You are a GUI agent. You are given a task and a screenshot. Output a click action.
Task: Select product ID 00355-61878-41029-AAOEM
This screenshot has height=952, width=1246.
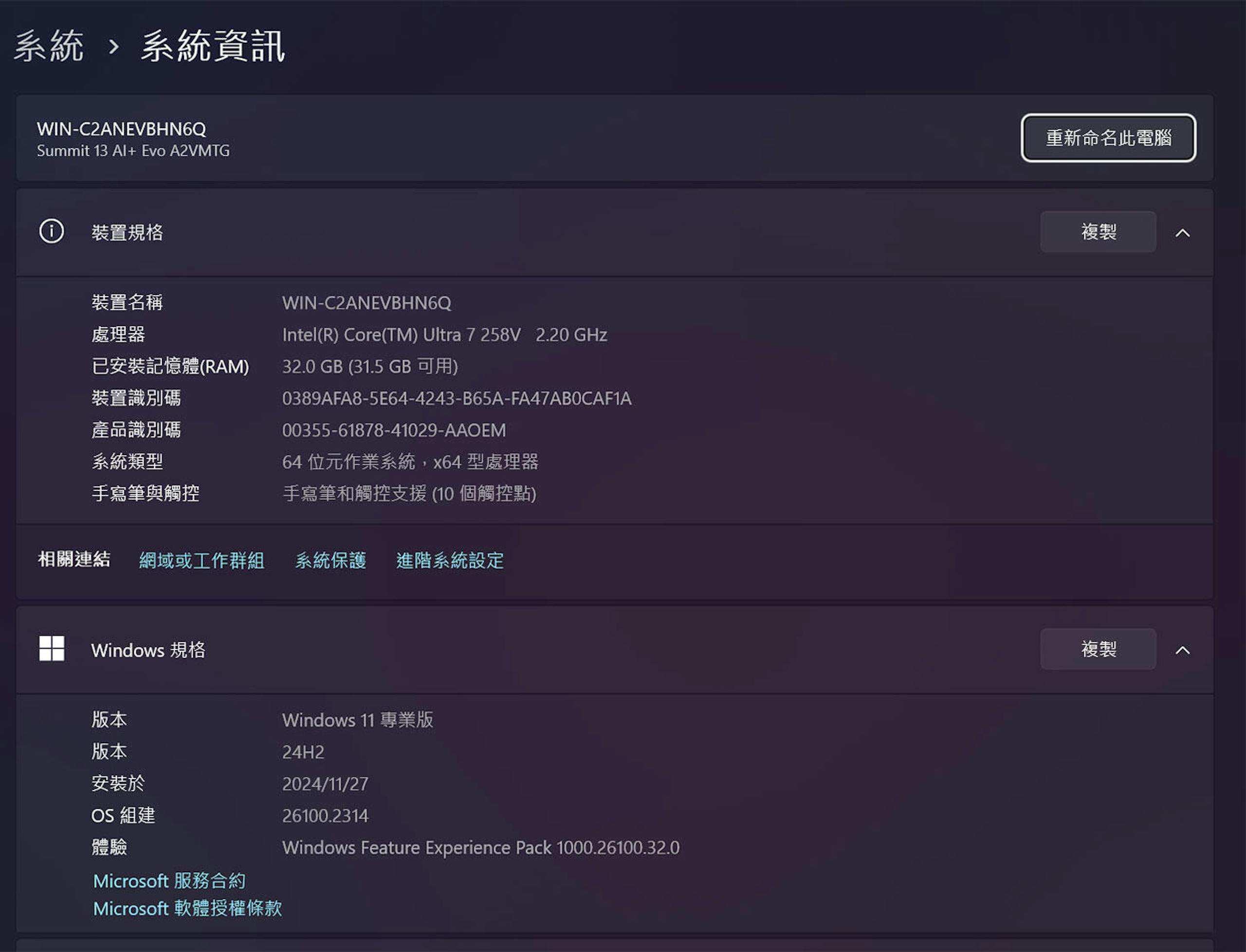tap(394, 430)
